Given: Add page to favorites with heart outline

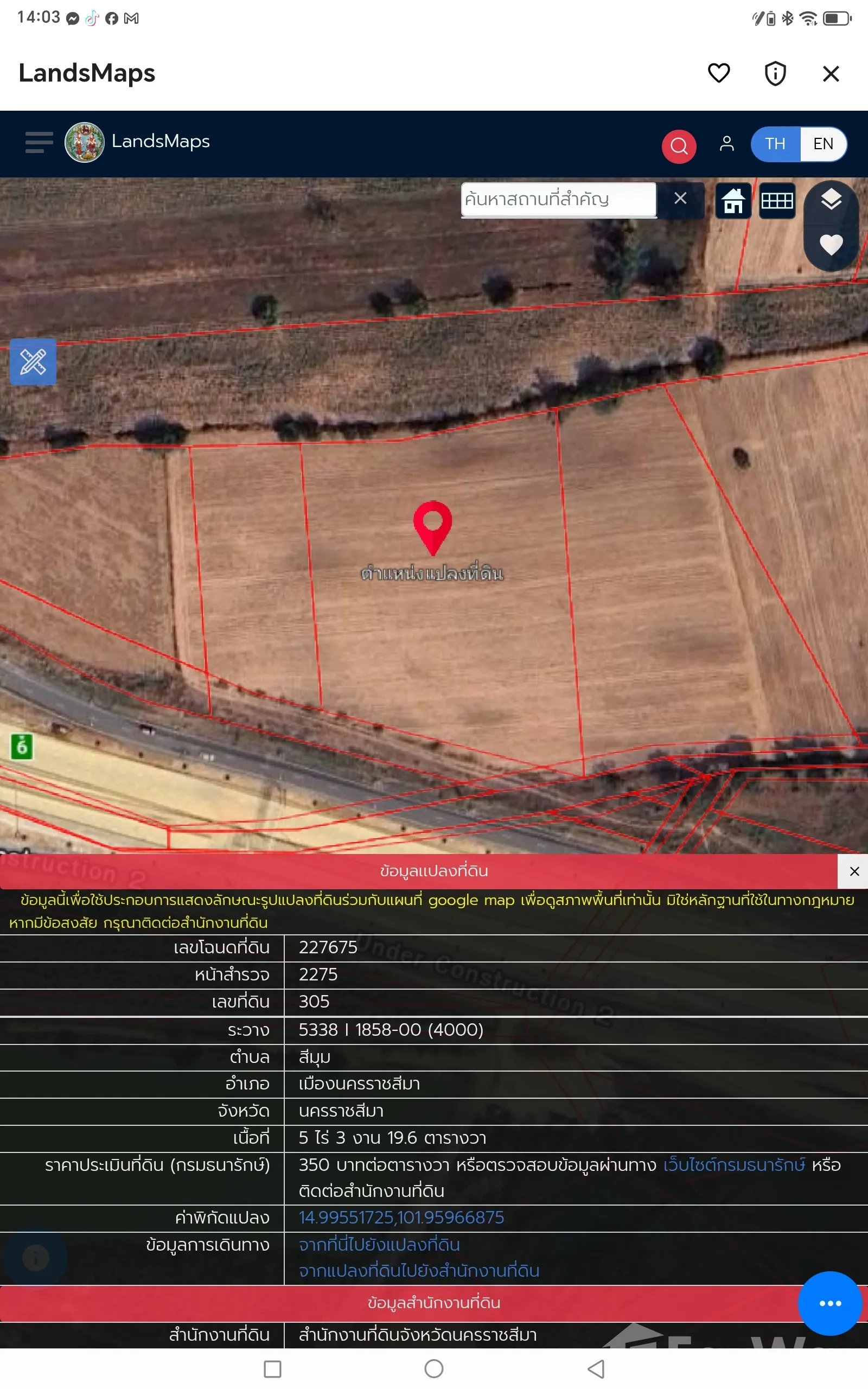Looking at the screenshot, I should click(718, 73).
